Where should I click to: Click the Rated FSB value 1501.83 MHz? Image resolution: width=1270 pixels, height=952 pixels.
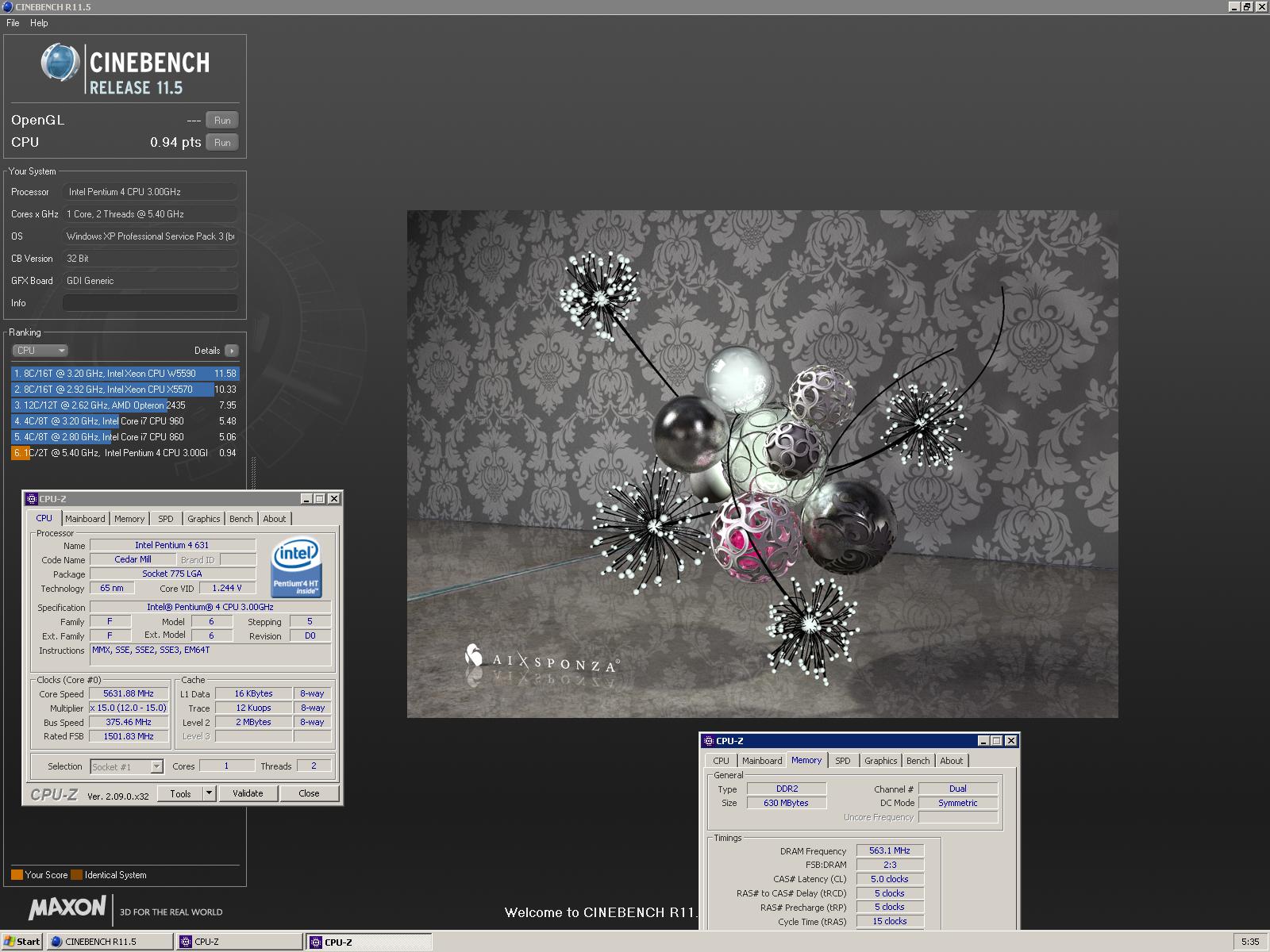(x=129, y=736)
